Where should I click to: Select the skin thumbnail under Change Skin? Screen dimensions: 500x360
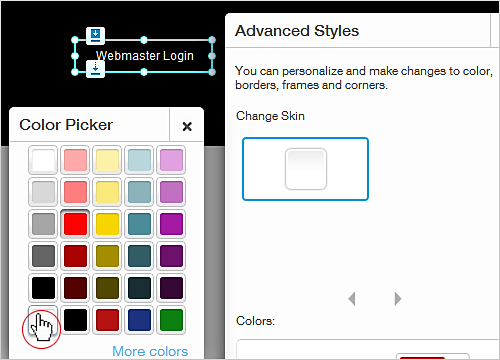tap(305, 169)
